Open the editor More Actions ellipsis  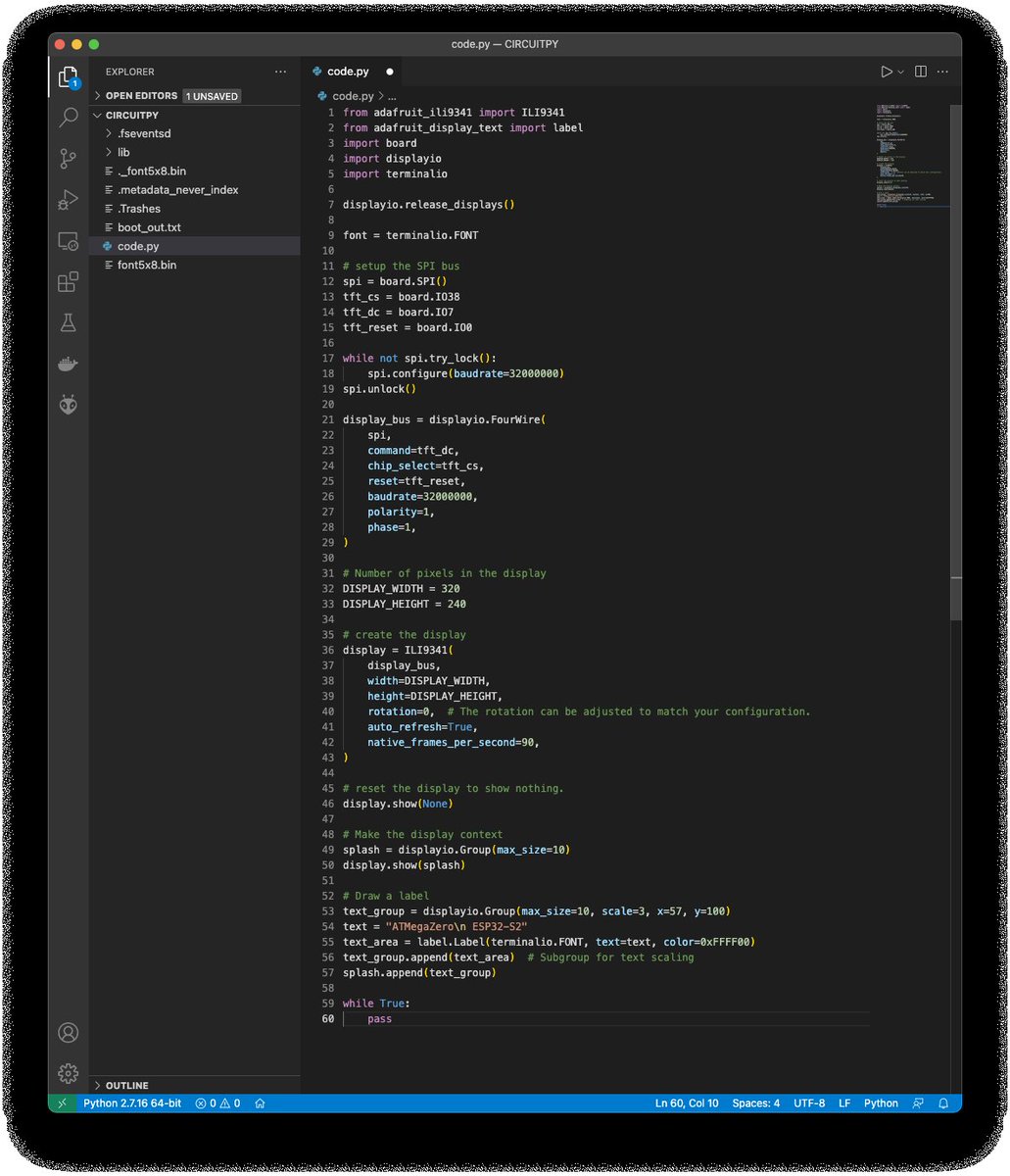pyautogui.click(x=943, y=72)
